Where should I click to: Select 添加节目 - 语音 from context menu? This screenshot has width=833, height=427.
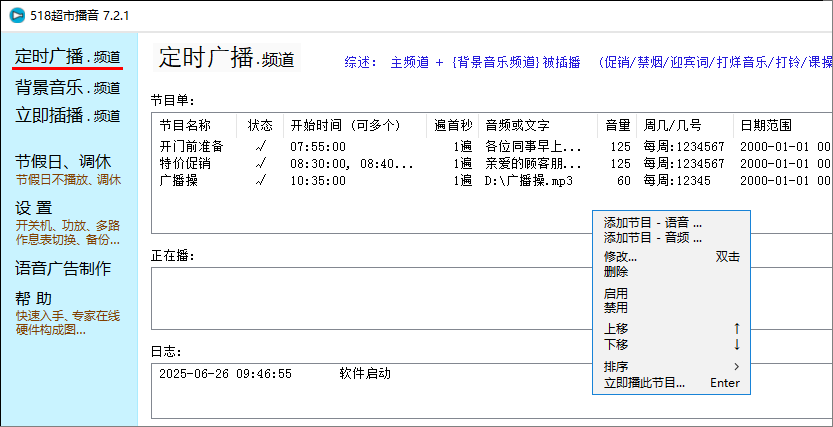click(653, 223)
